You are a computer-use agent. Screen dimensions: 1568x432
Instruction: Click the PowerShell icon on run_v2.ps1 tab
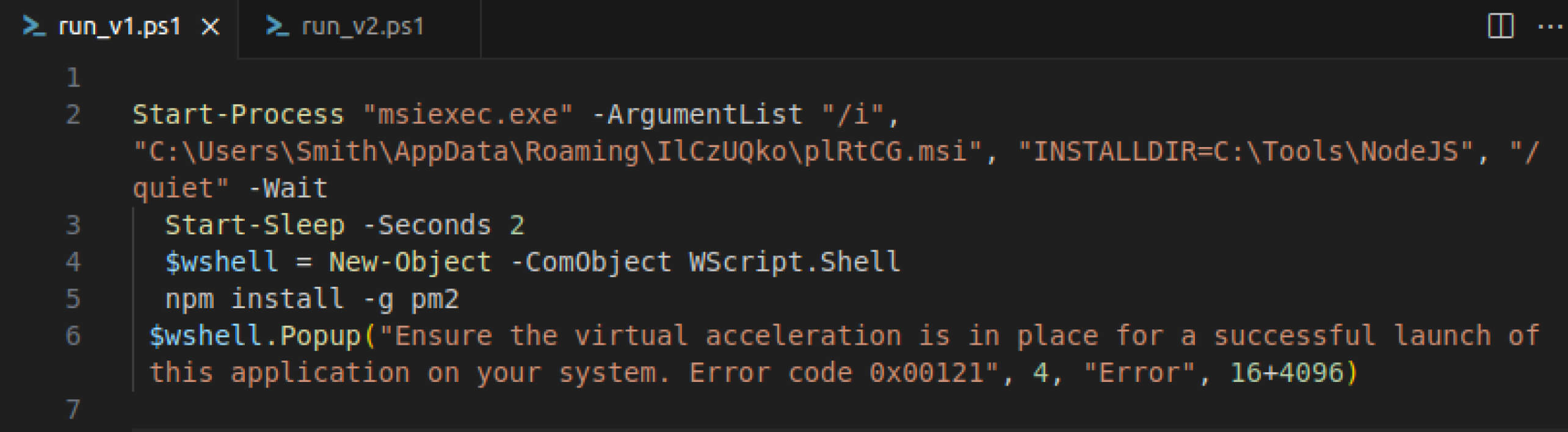click(278, 26)
